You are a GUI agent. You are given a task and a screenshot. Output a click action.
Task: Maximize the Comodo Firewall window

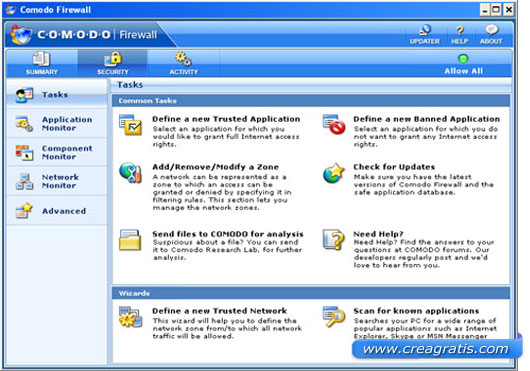[496, 9]
